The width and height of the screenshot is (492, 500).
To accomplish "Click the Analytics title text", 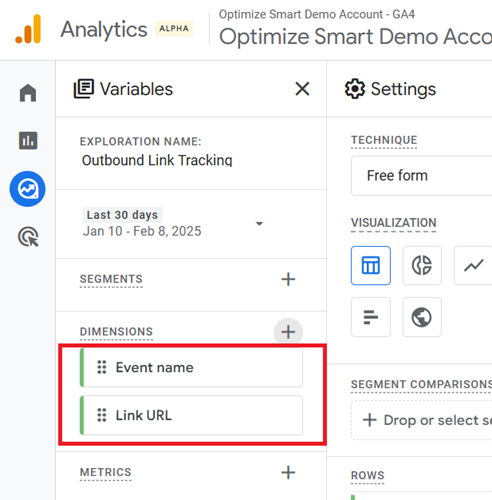I will click(104, 29).
